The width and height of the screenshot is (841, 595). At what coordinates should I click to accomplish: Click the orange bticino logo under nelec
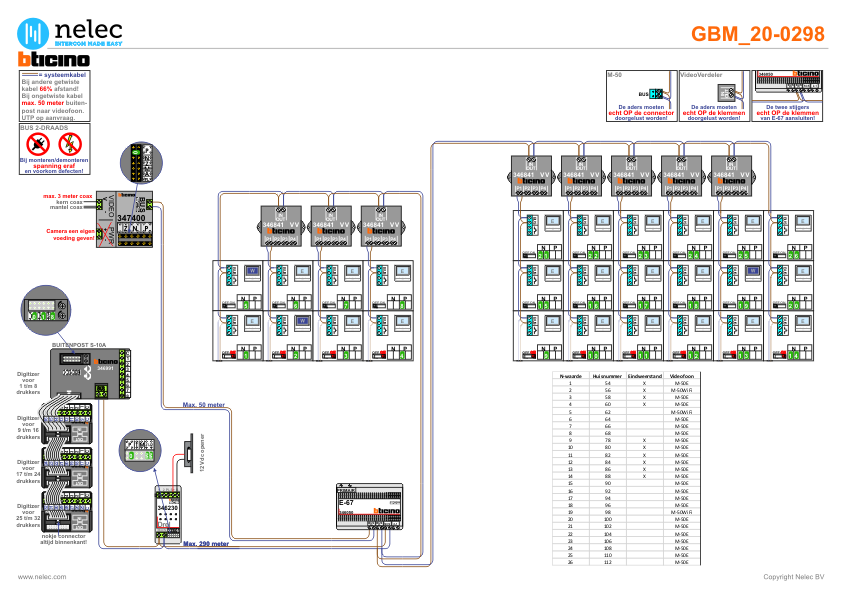[47, 60]
